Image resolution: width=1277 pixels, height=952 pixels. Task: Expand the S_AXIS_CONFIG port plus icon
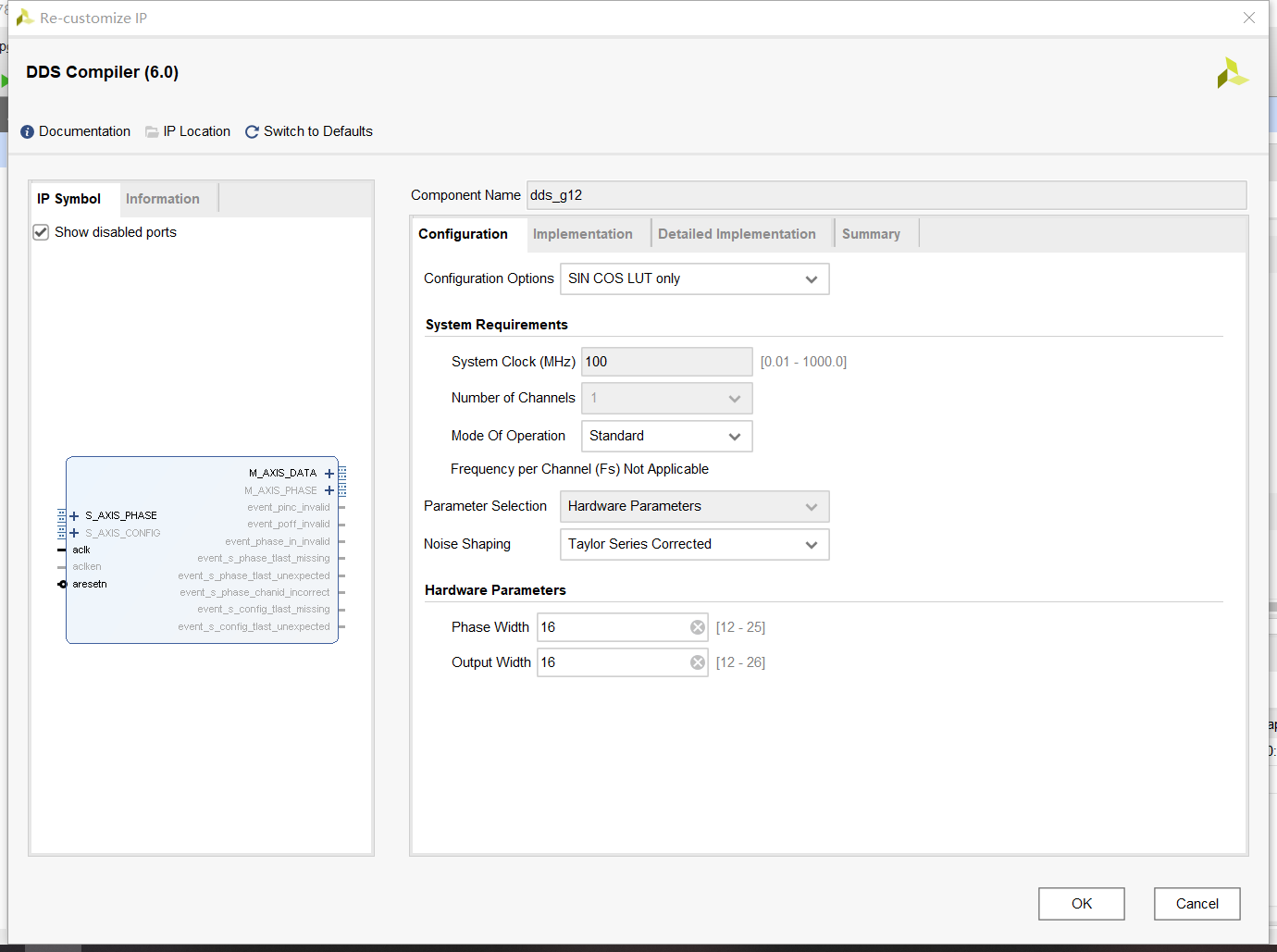(x=74, y=533)
